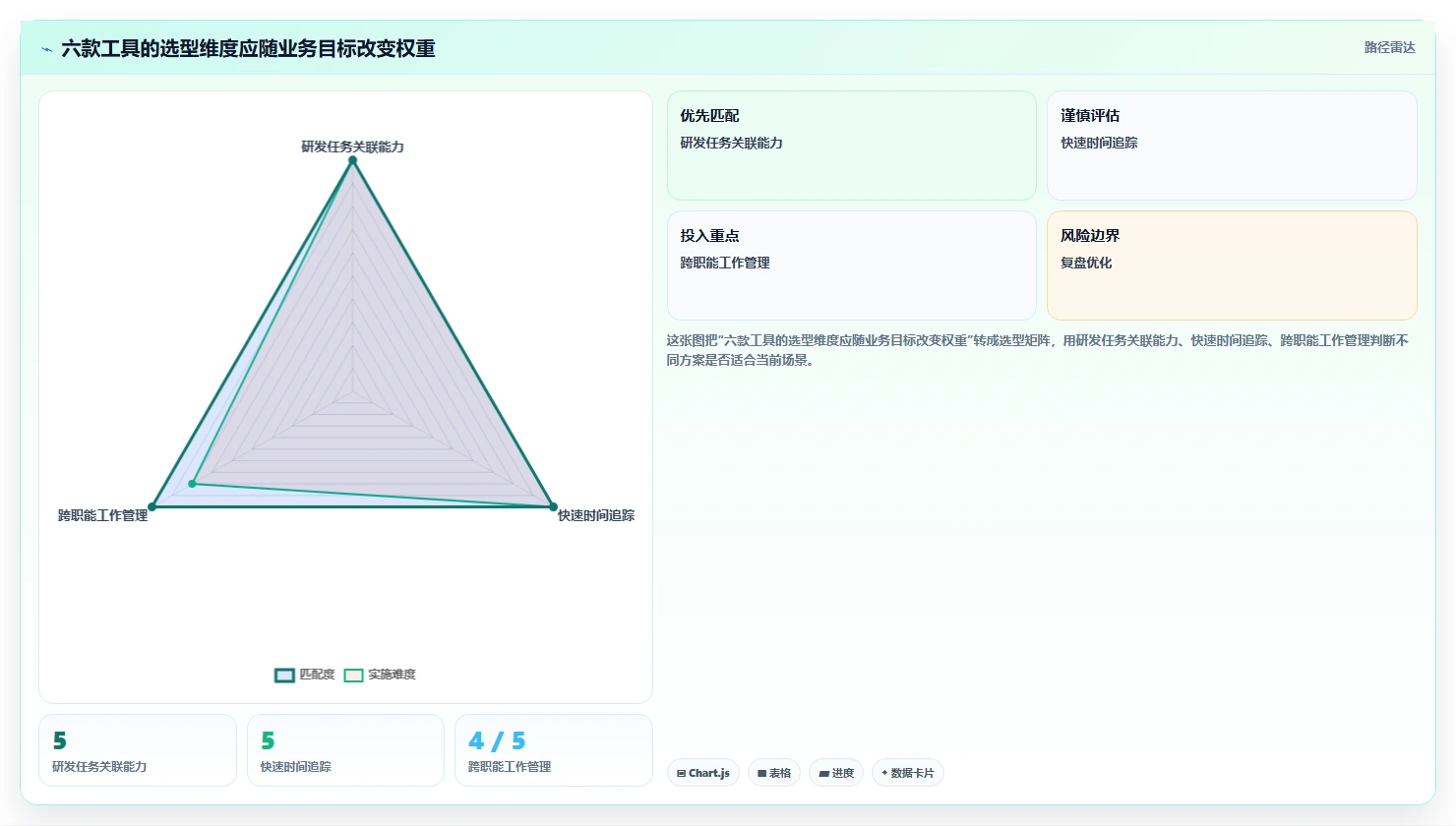Click 跨职能工作管理 text in 投入重点 card
Screen dimensions: 1456x826
click(725, 263)
